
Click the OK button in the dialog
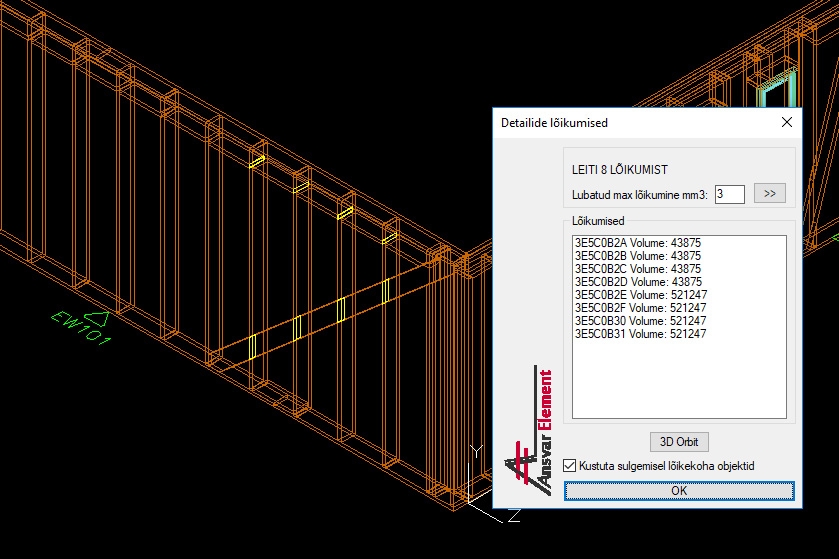tap(679, 491)
